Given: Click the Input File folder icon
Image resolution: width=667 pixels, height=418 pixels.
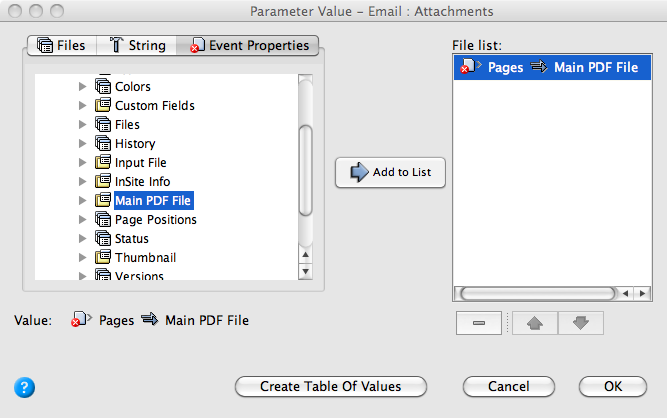Looking at the screenshot, I should click(x=103, y=162).
